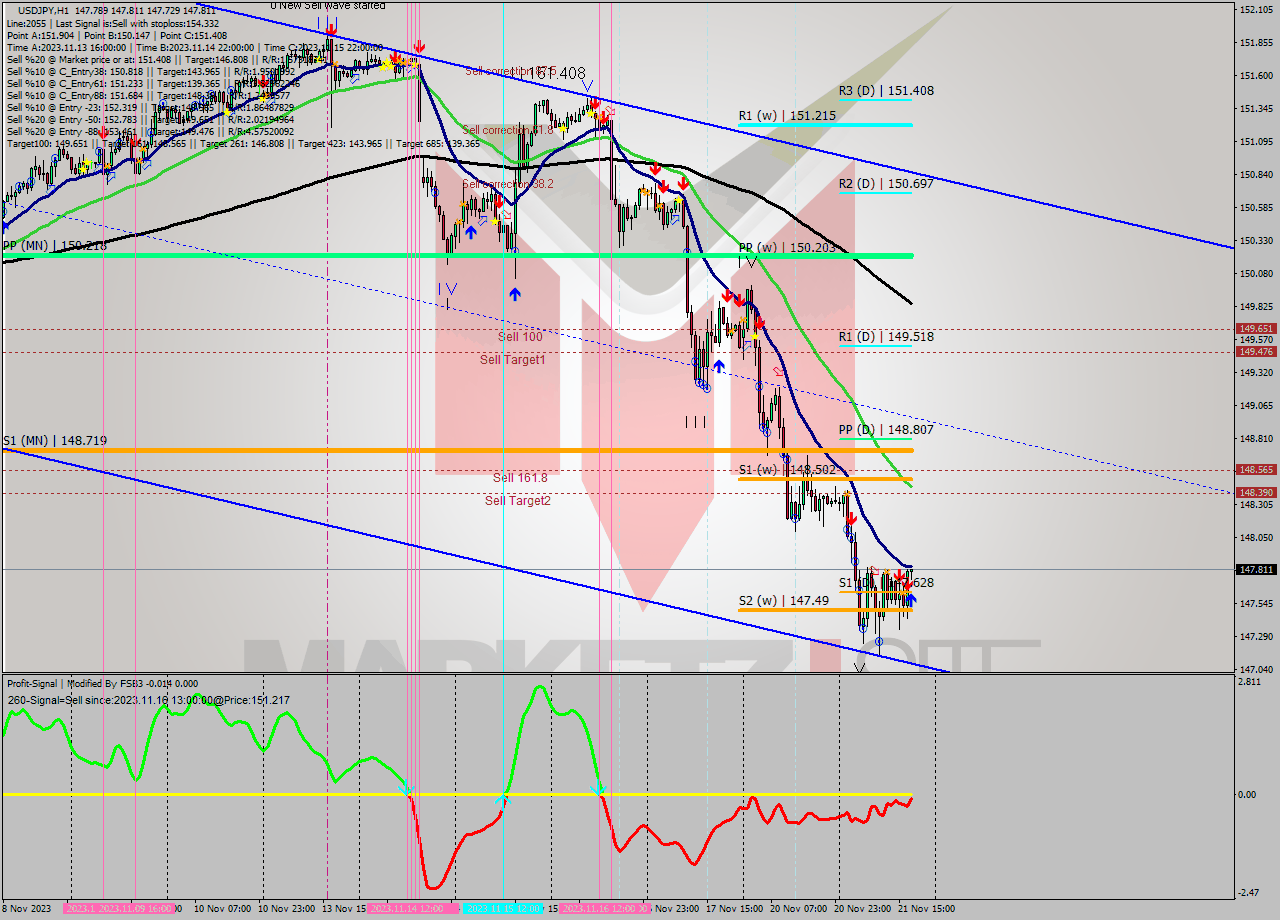Click the red sell arrow near PP (w) 150.203
The image size is (1280, 920).
(727, 297)
